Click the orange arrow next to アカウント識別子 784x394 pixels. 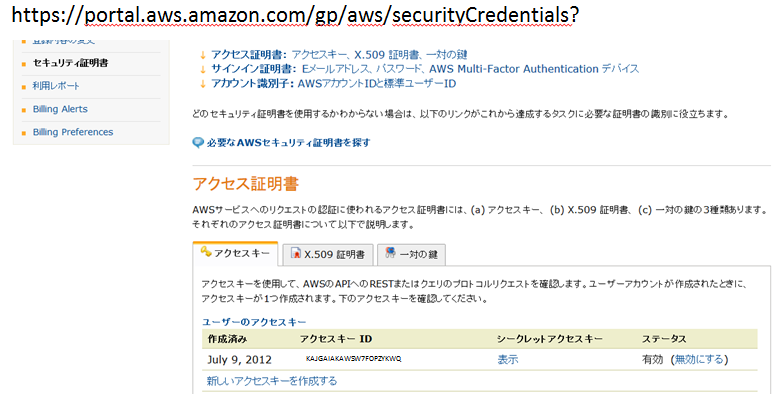tap(203, 84)
